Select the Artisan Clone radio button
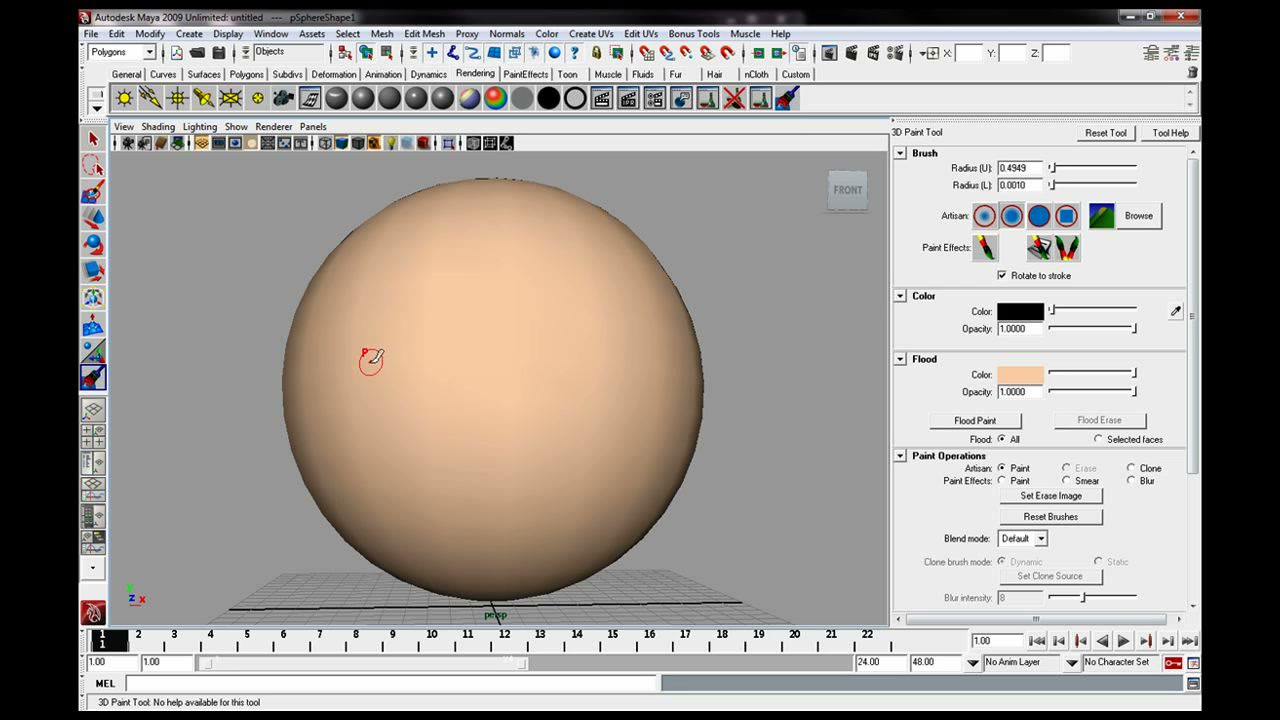Viewport: 1280px width, 720px height. (x=1131, y=468)
